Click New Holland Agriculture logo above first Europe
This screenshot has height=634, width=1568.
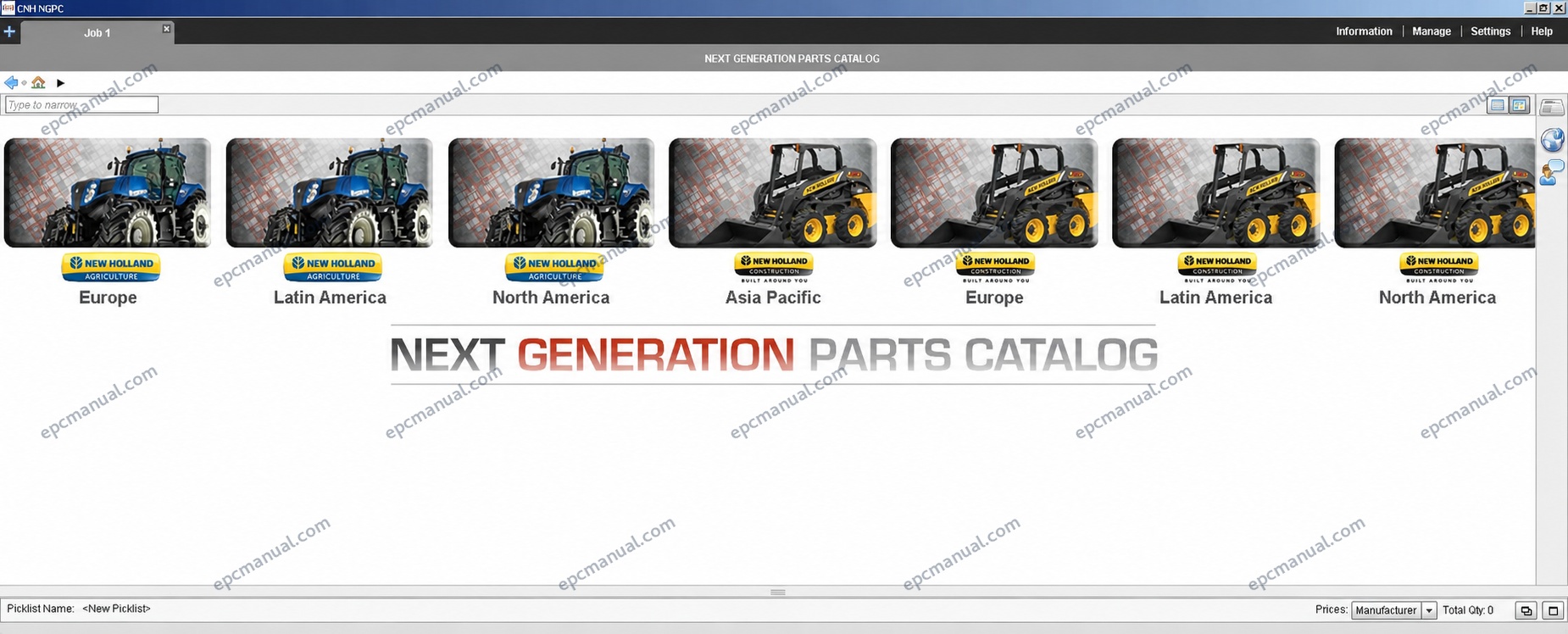111,267
